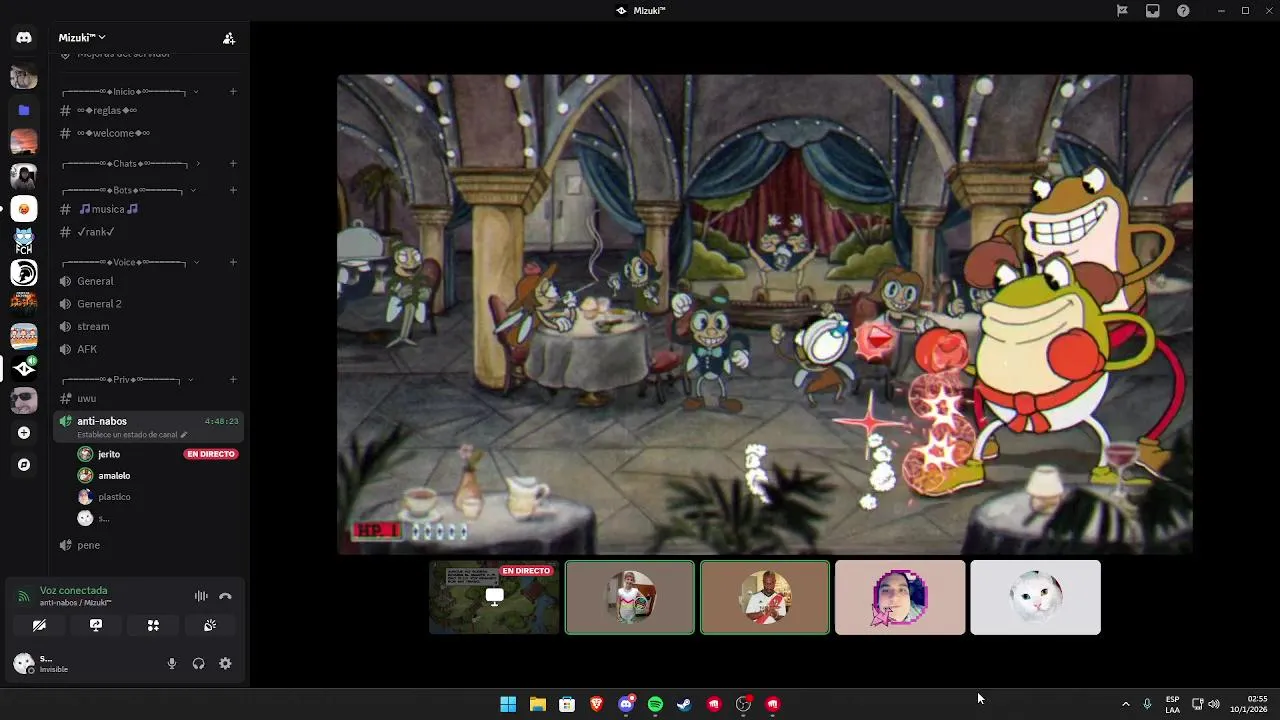The width and height of the screenshot is (1280, 720).
Task: Click the white spartan helmet server icon
Action: tap(24, 273)
